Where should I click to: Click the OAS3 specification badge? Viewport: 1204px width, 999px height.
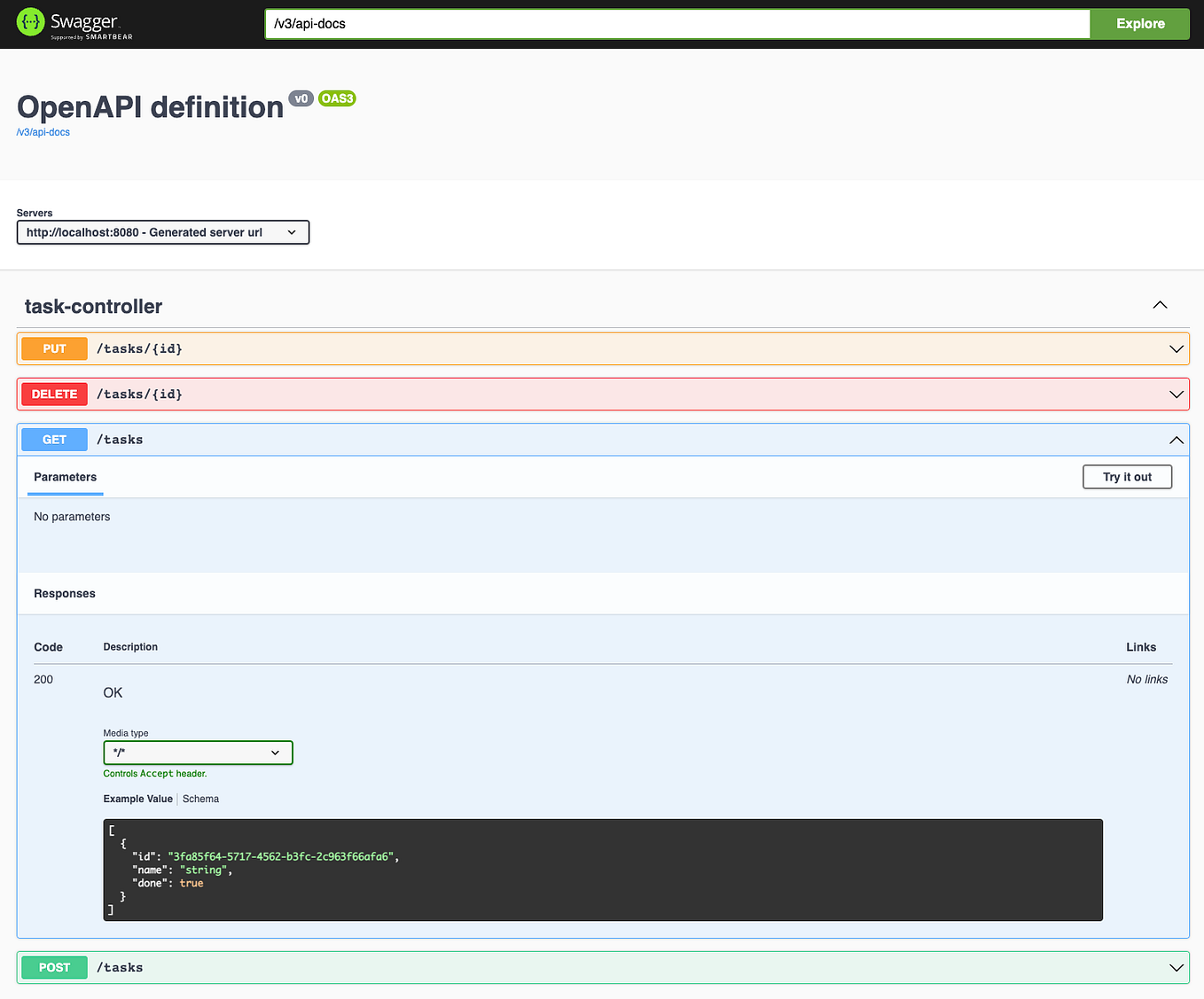click(x=337, y=98)
